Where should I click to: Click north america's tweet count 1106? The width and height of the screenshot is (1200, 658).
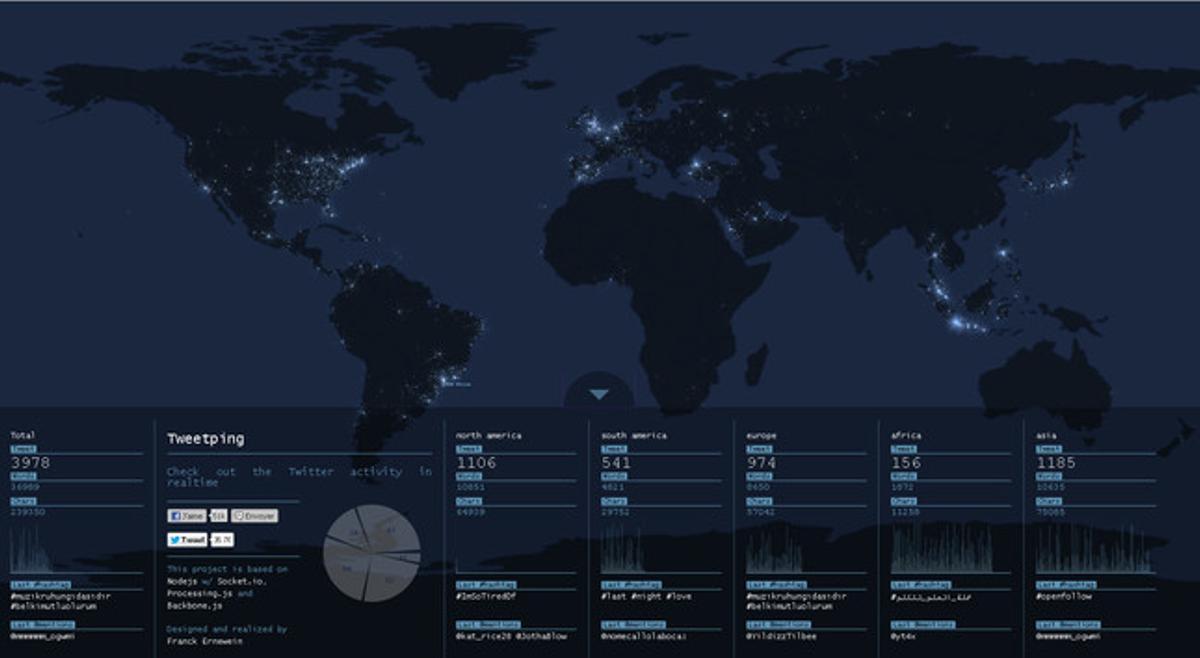[476, 463]
